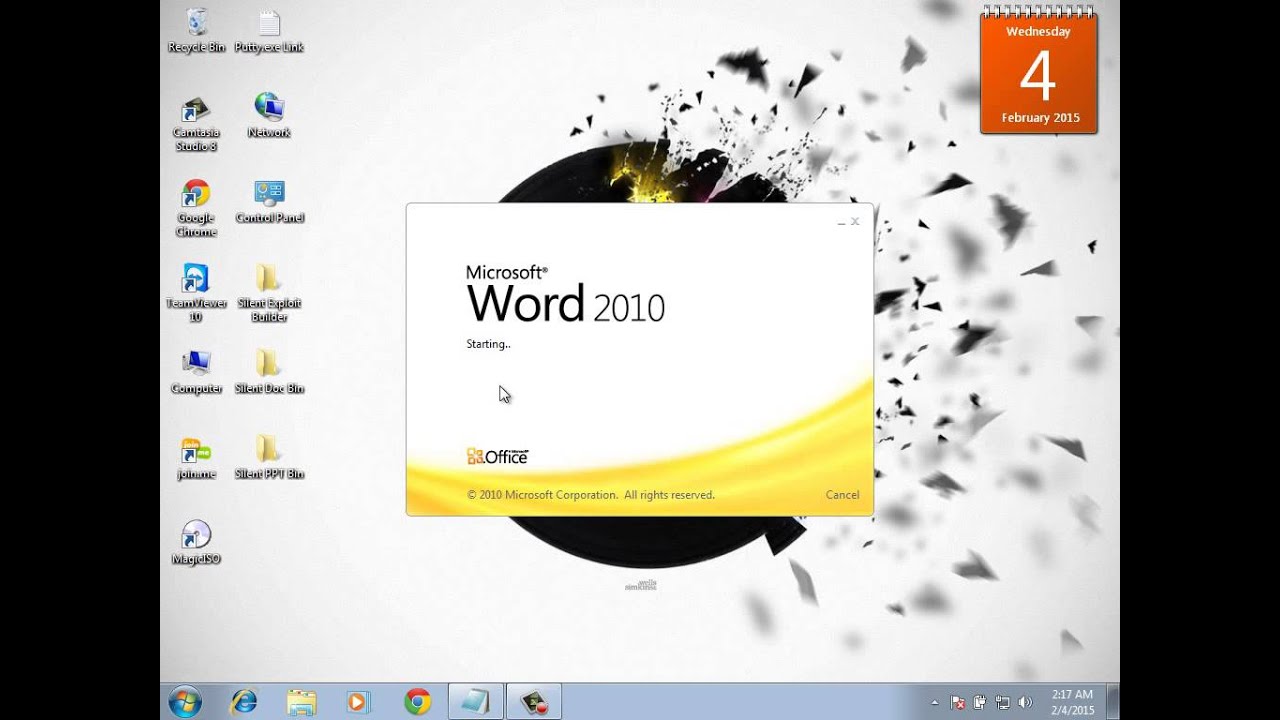Click the Chrome taskbar icon

417,702
